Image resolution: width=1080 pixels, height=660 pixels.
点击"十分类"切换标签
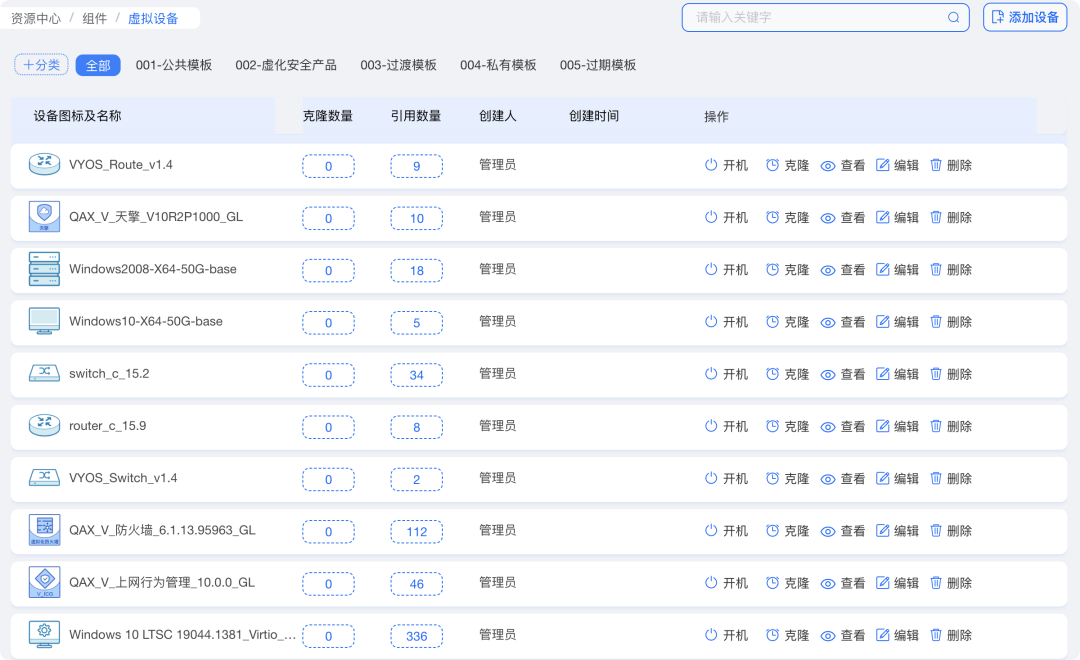point(41,64)
